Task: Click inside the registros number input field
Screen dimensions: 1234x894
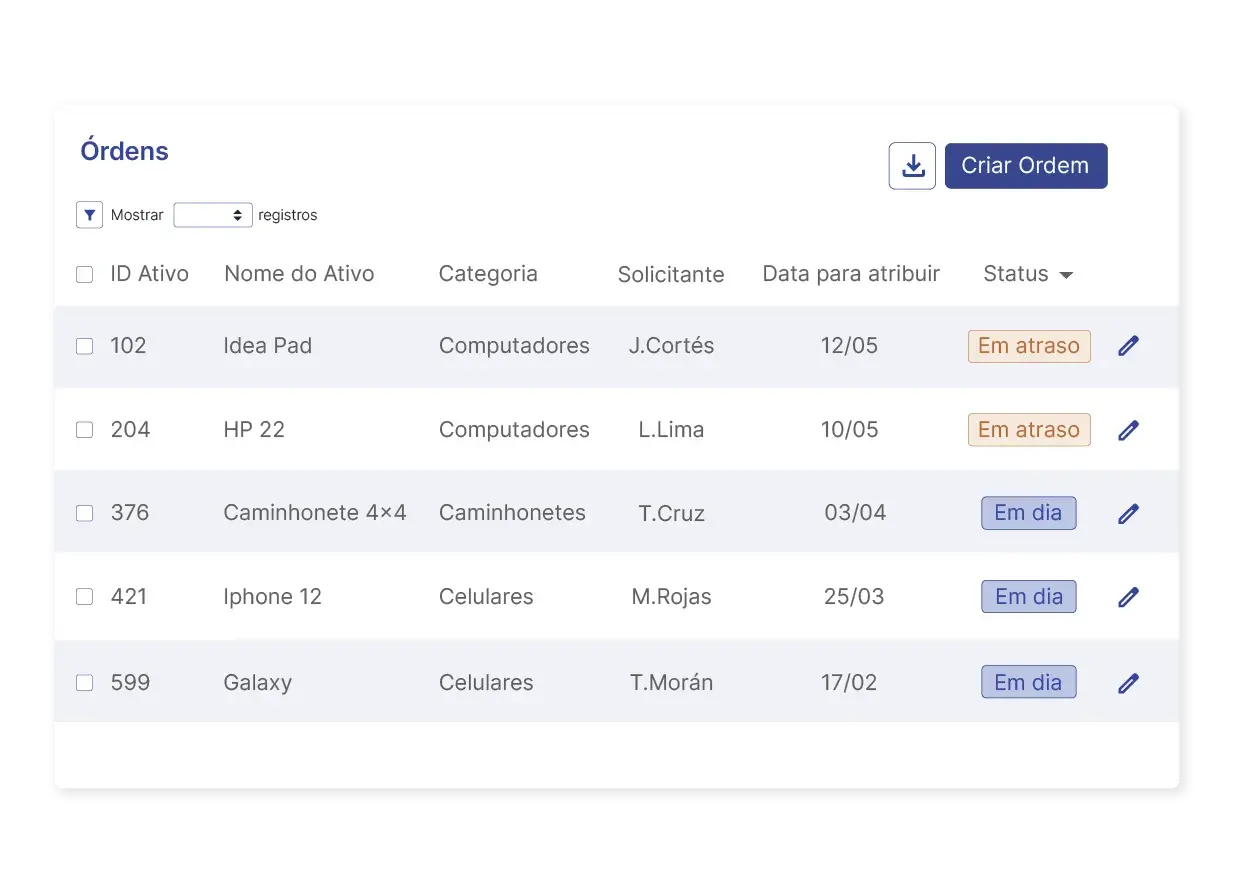Action: (x=200, y=214)
